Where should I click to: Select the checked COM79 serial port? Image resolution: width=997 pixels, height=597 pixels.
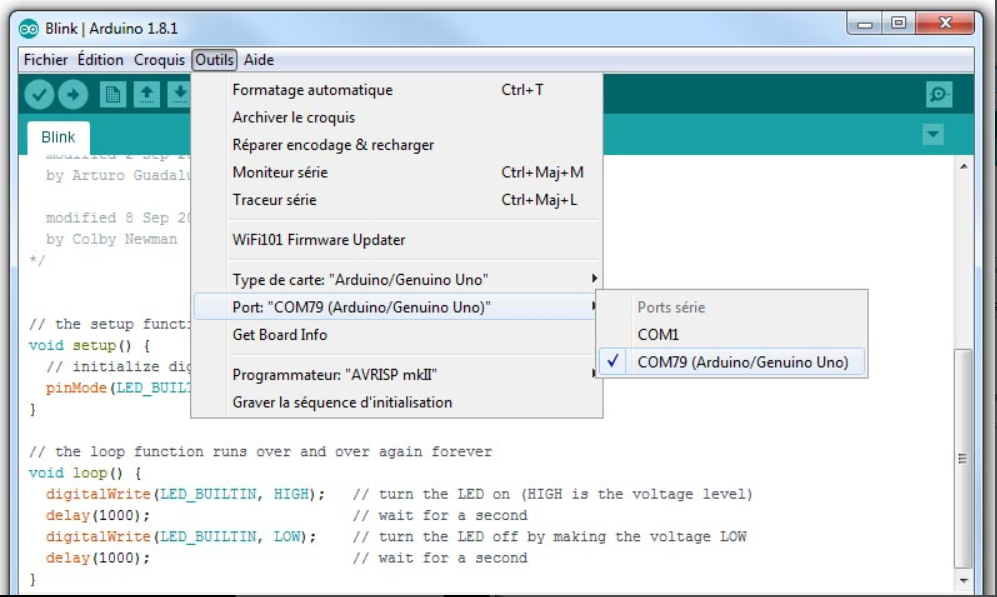pyautogui.click(x=742, y=362)
